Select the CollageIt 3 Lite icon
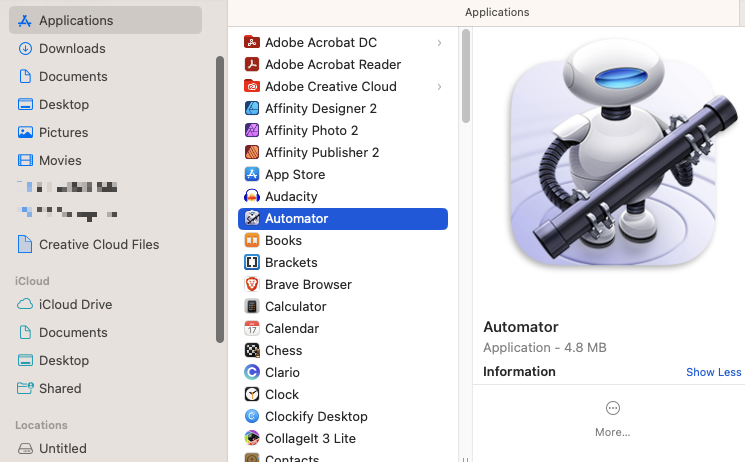745x462 pixels. [252, 438]
